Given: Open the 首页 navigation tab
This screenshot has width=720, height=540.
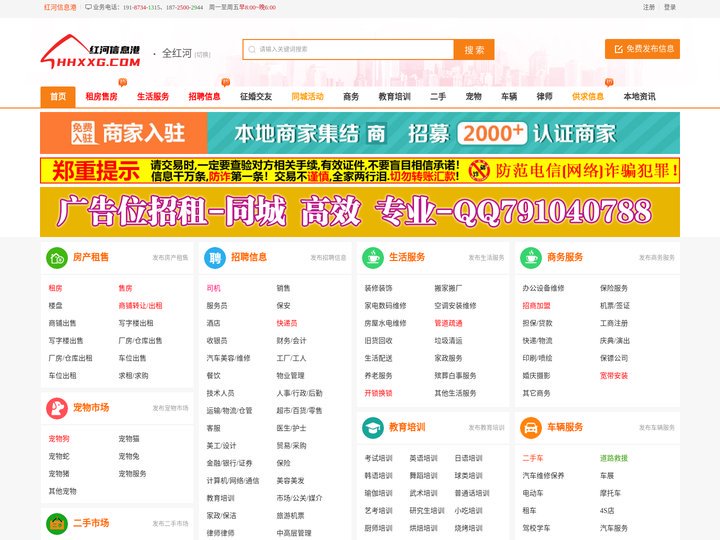Looking at the screenshot, I should [58, 96].
